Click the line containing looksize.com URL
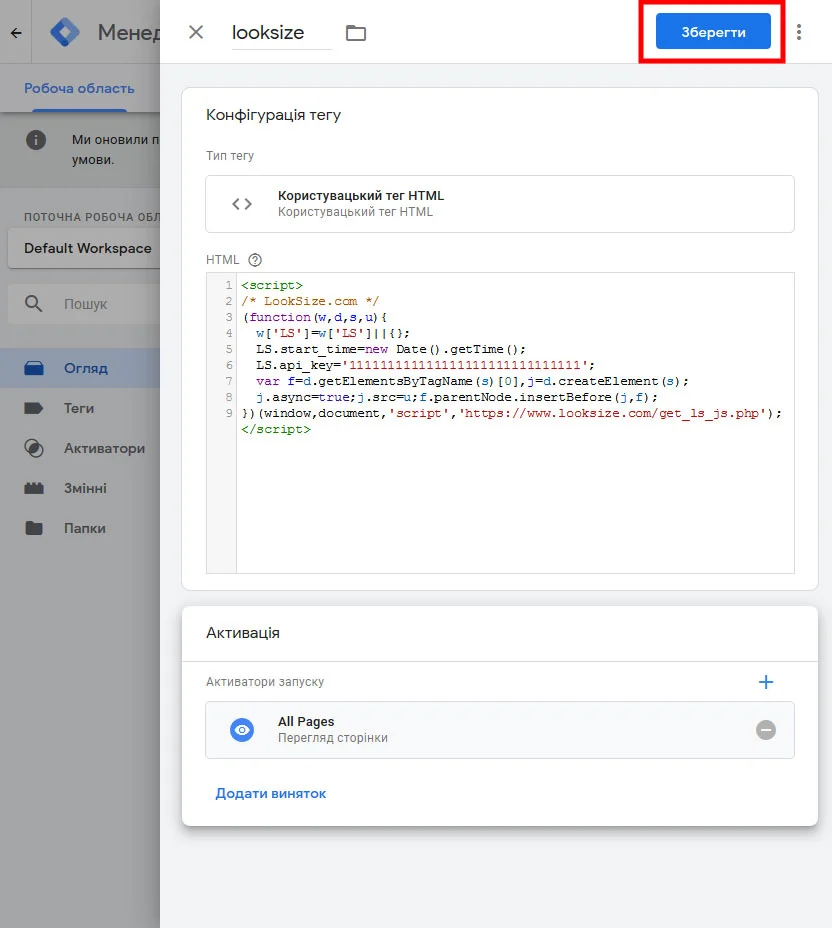 pos(512,413)
